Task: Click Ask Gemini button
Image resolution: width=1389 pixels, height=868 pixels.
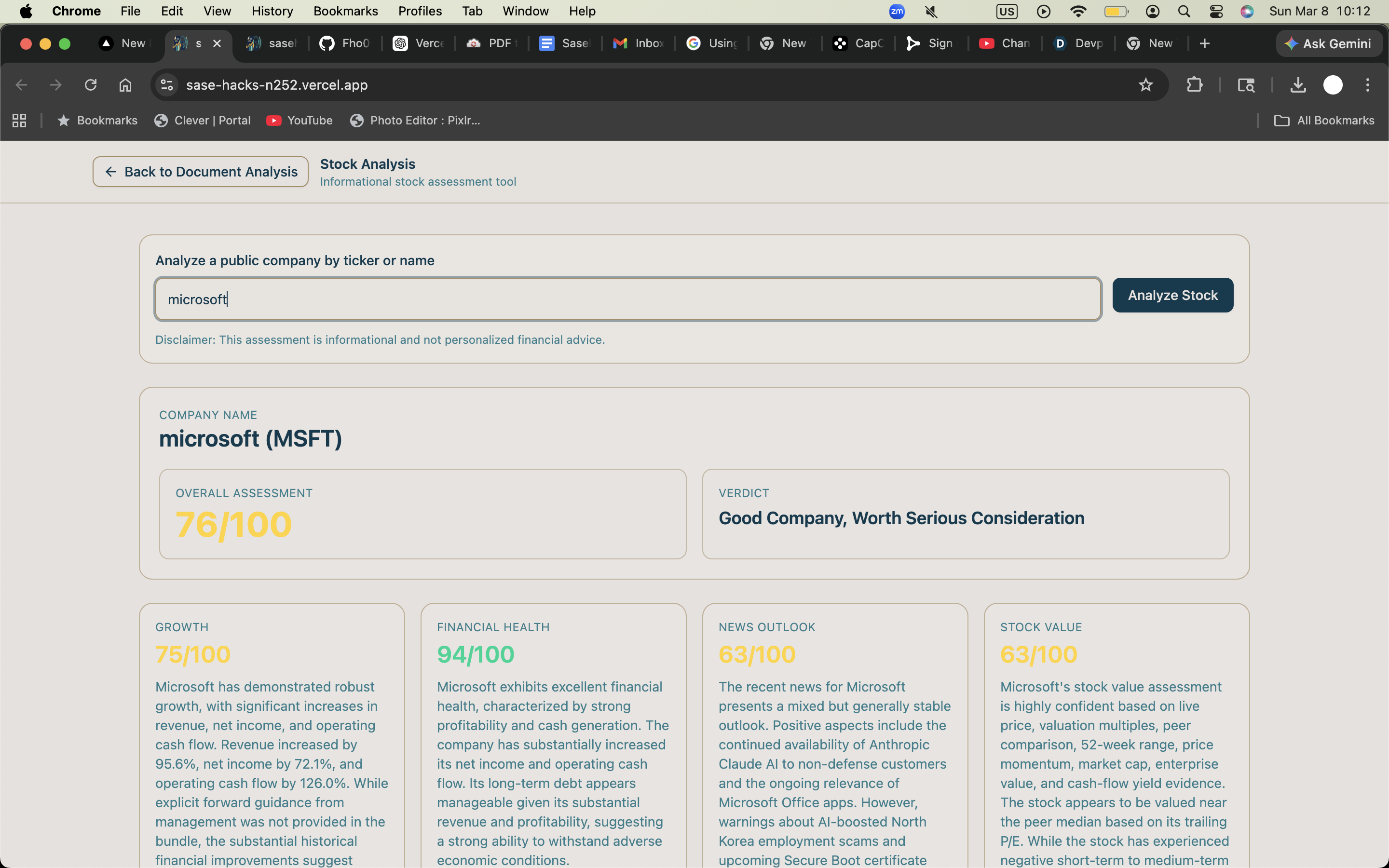Action: [x=1328, y=43]
